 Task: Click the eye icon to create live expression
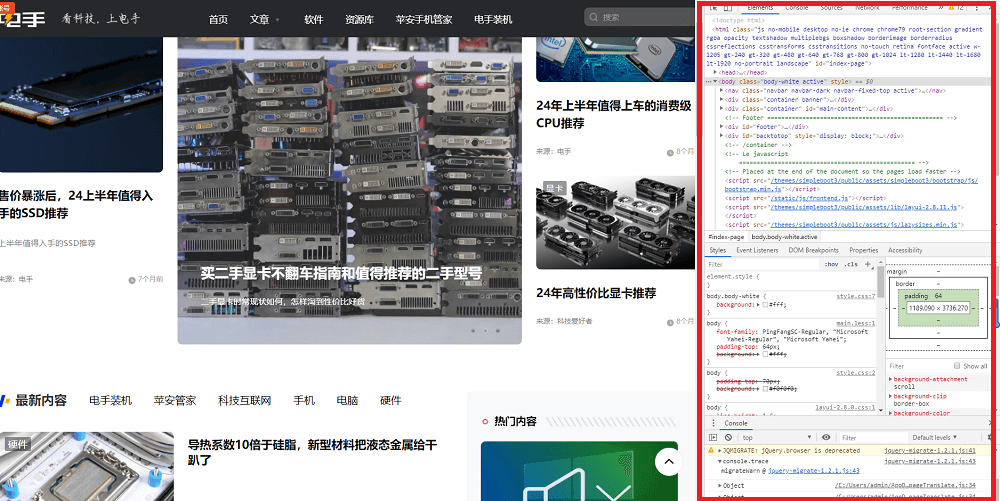coord(826,437)
